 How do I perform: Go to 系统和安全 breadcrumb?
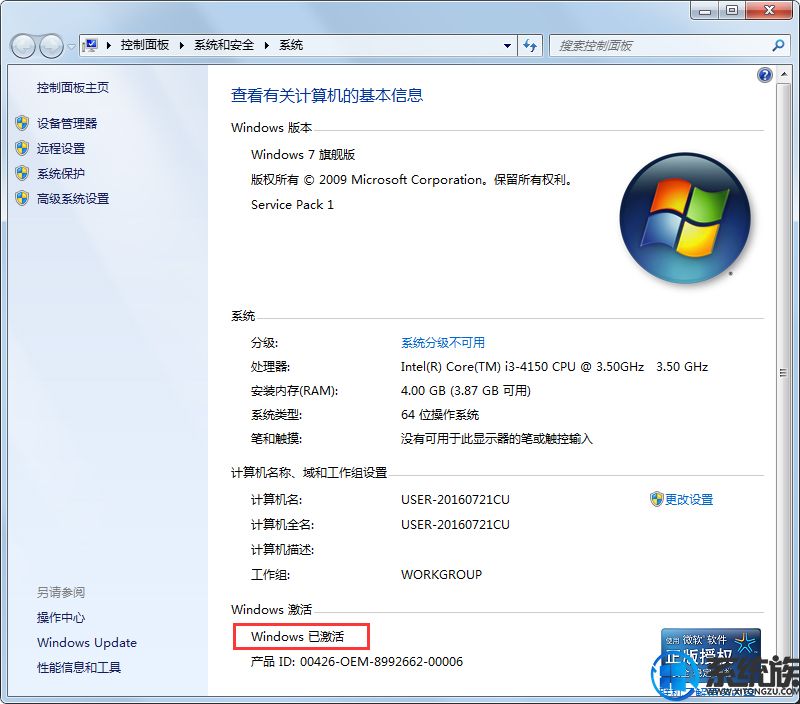(x=224, y=45)
